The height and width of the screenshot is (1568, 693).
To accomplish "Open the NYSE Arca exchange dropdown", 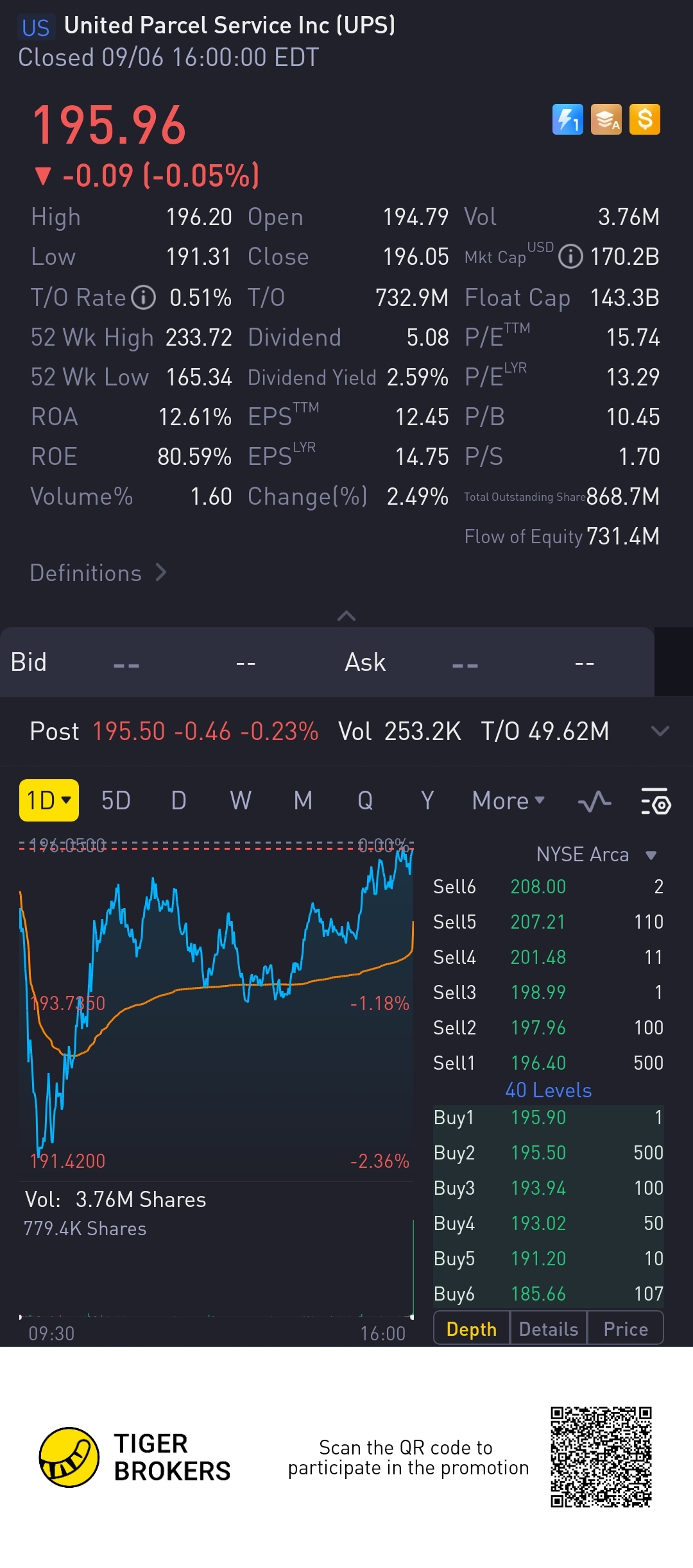I will click(596, 855).
